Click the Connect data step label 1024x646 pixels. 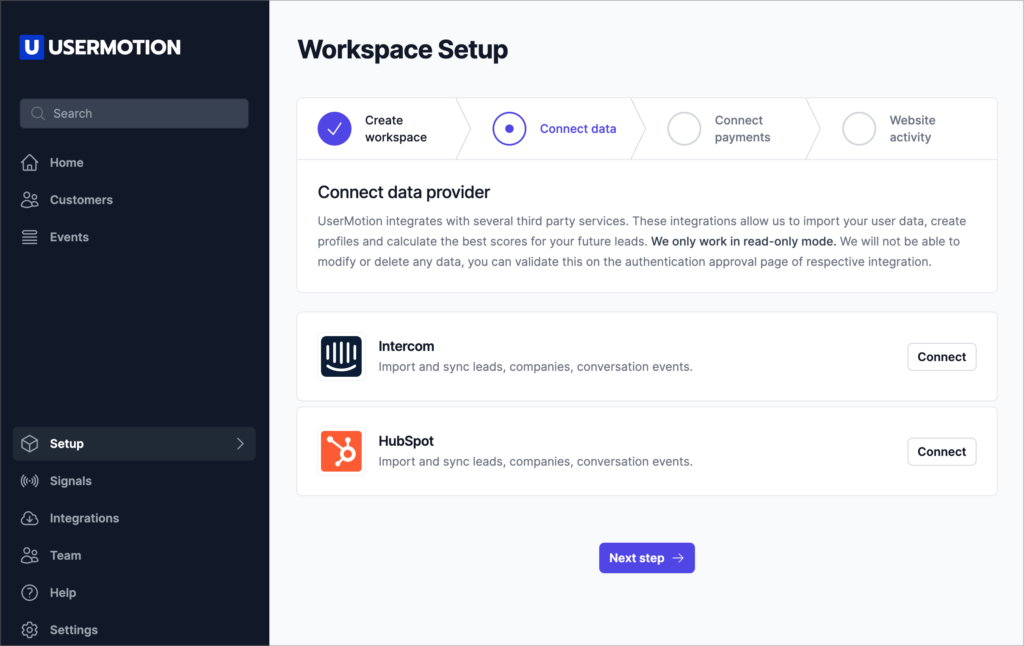coord(577,128)
